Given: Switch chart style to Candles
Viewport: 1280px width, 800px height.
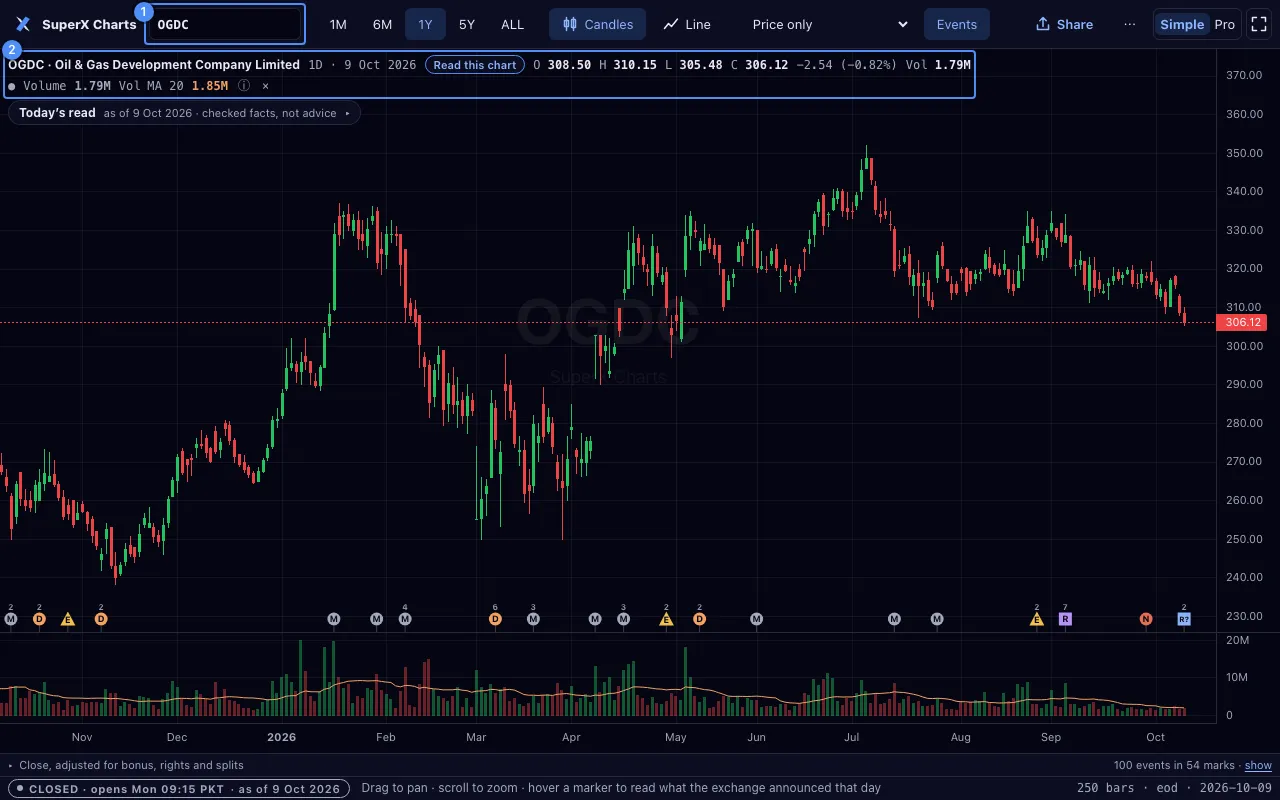Looking at the screenshot, I should (x=597, y=24).
